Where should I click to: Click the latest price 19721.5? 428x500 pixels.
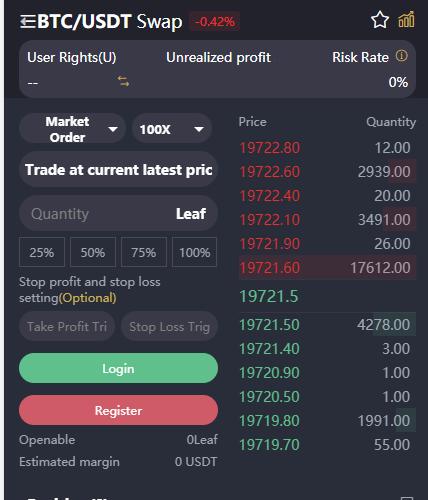coord(269,296)
